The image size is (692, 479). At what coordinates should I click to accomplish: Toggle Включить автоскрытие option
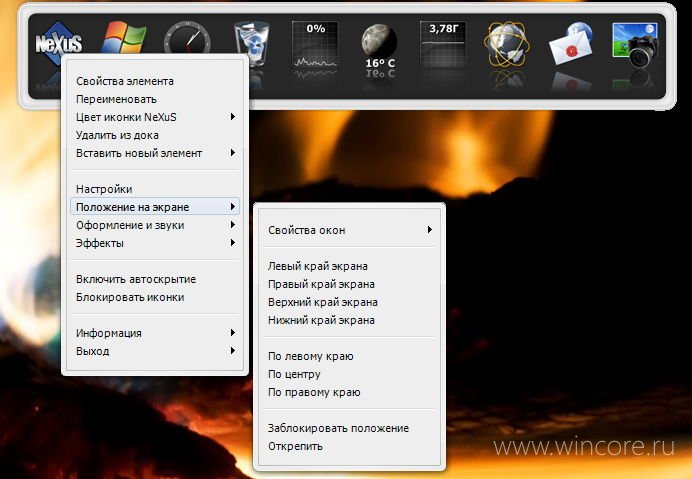[x=155, y=279]
